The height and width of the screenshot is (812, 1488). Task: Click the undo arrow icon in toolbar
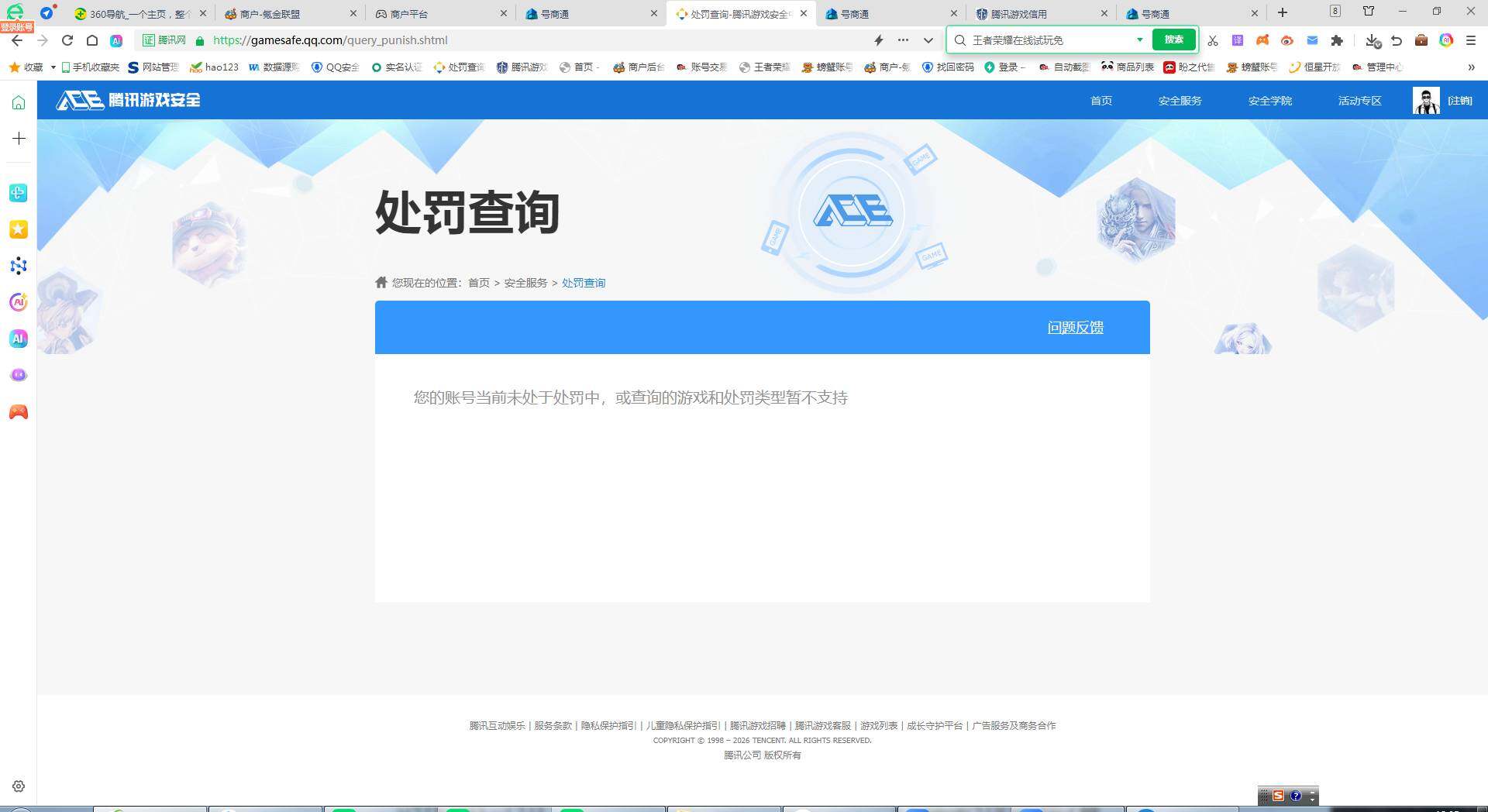point(1396,40)
